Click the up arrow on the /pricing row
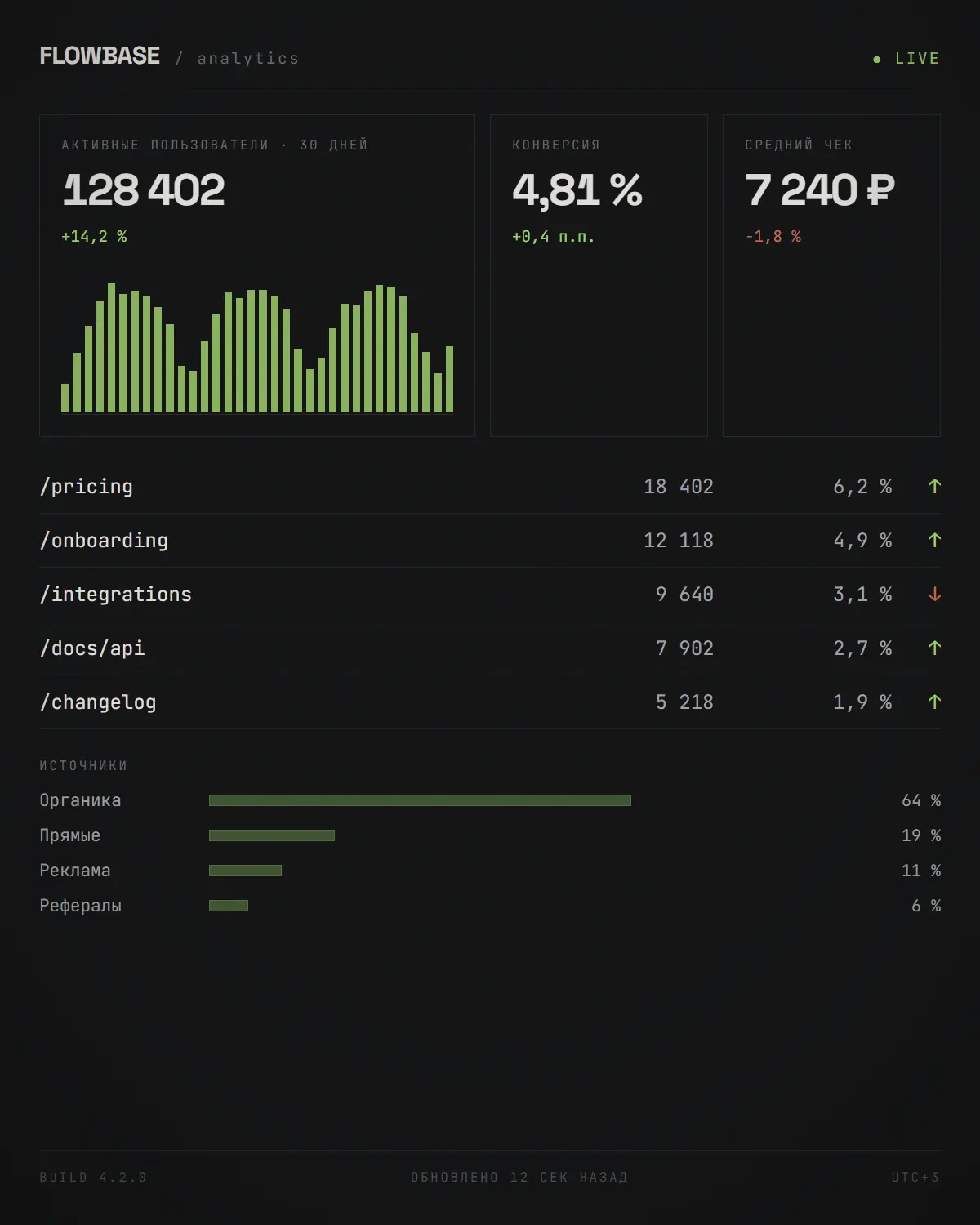The width and height of the screenshot is (980, 1225). (935, 487)
